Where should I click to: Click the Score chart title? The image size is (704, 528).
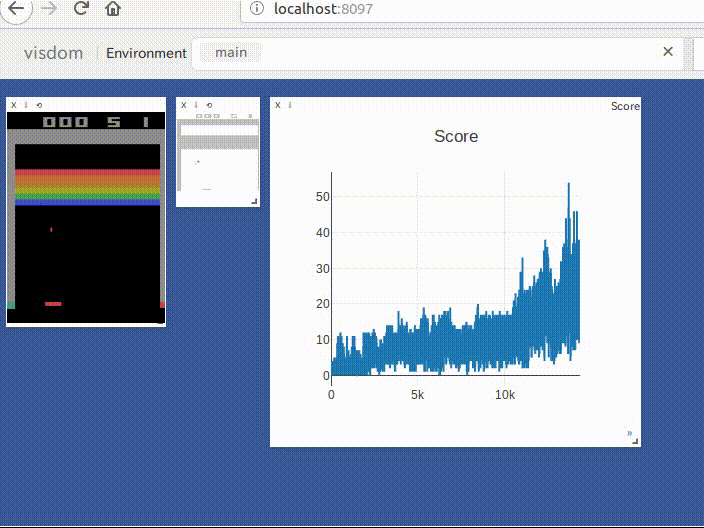pyautogui.click(x=456, y=136)
